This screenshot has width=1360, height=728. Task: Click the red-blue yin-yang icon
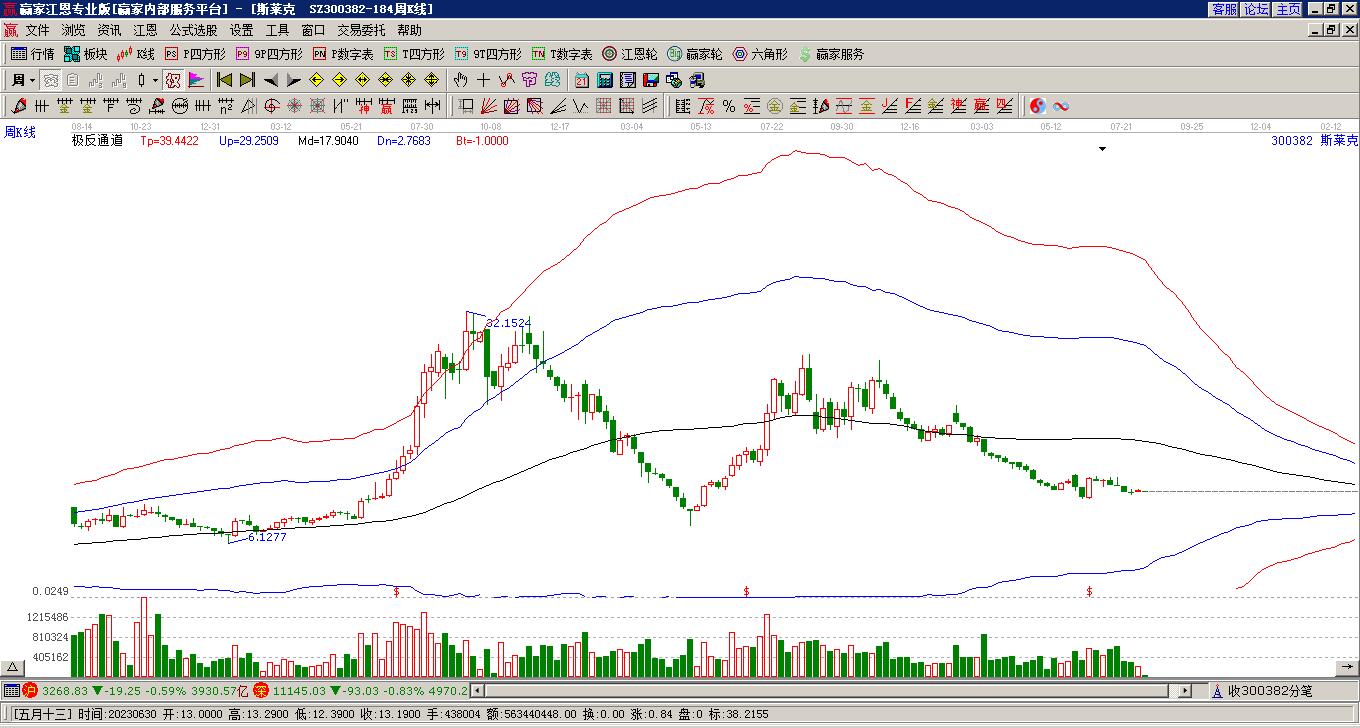click(1038, 106)
